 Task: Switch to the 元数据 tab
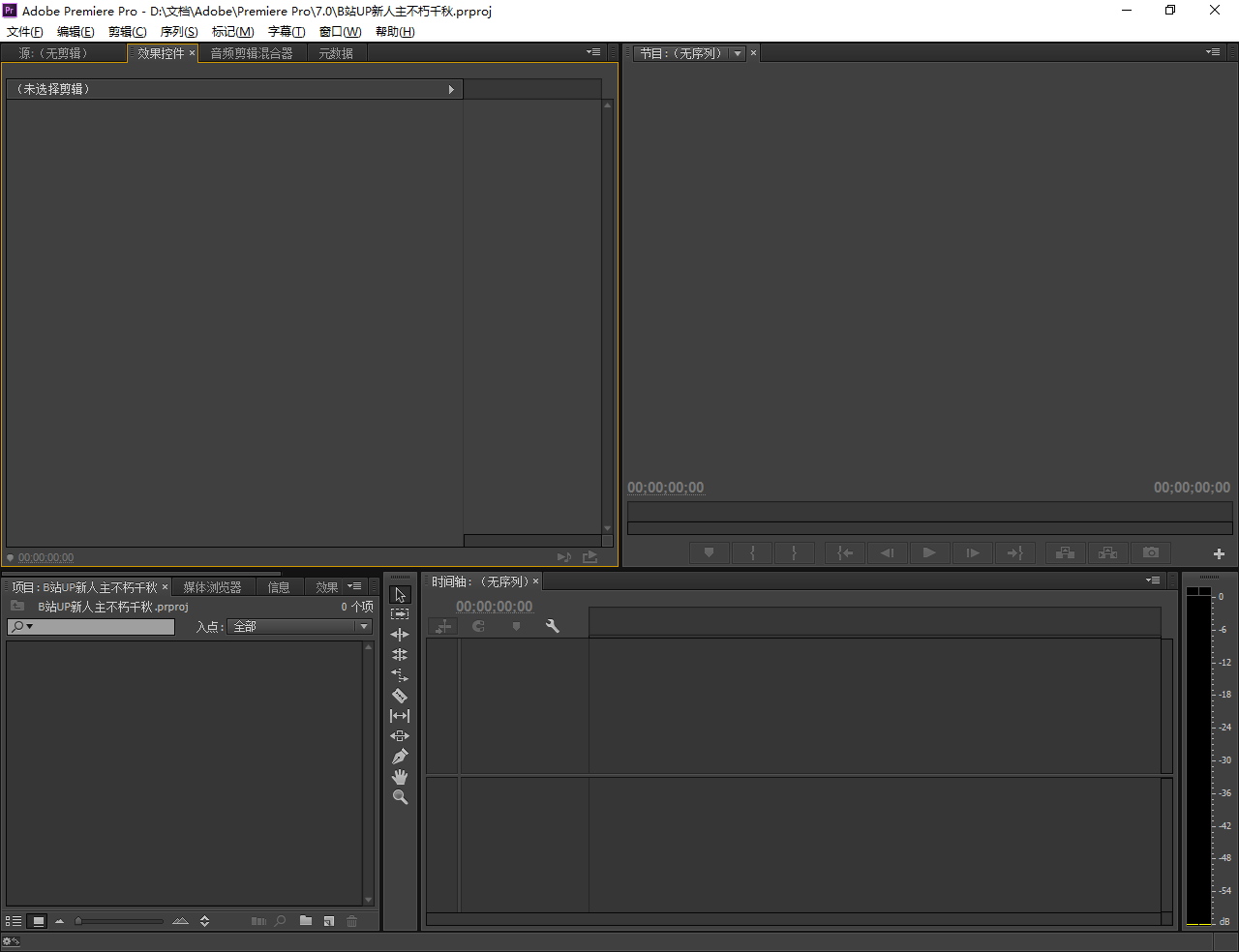(336, 53)
